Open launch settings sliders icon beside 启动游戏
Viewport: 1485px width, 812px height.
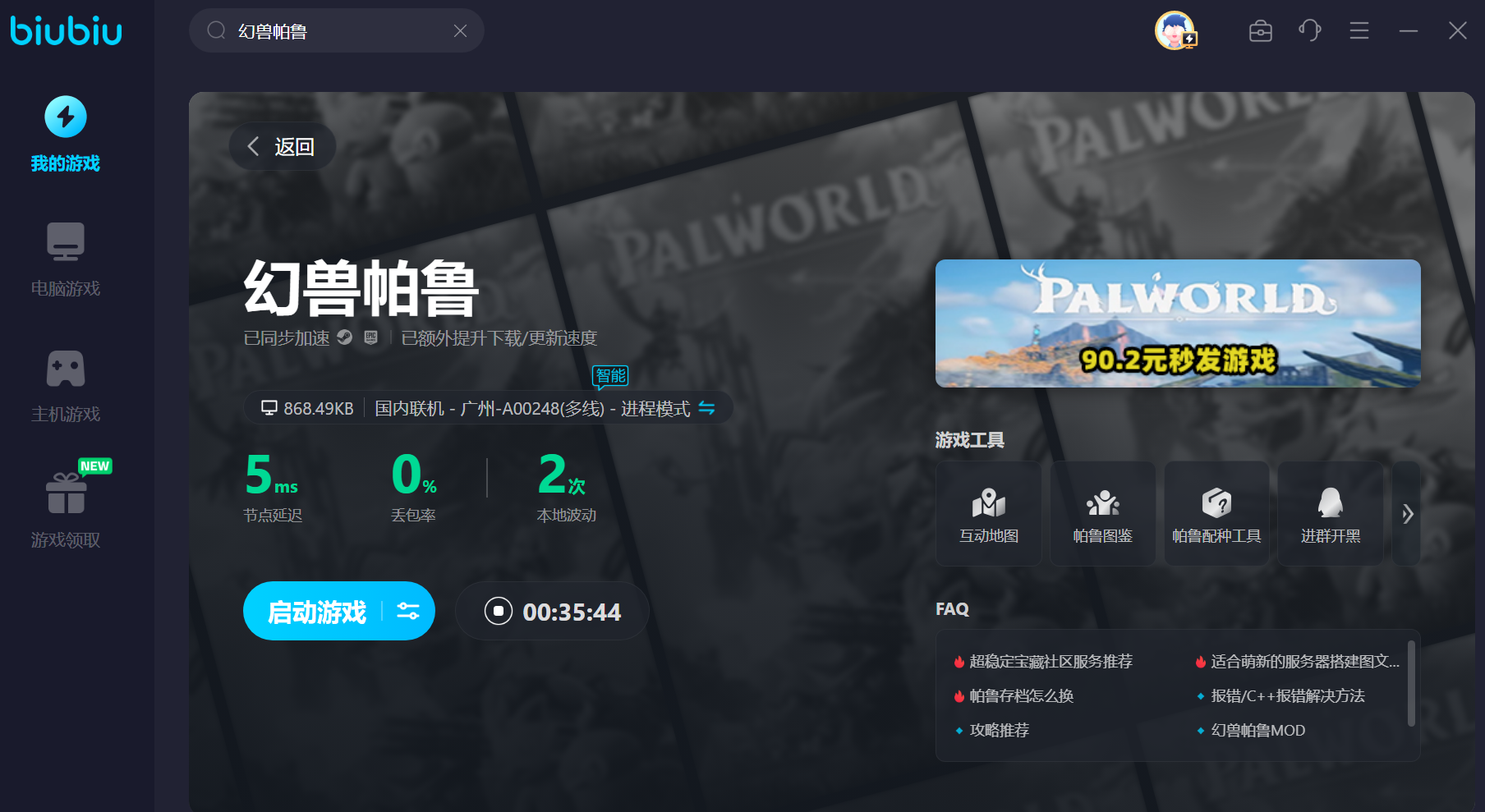point(408,612)
